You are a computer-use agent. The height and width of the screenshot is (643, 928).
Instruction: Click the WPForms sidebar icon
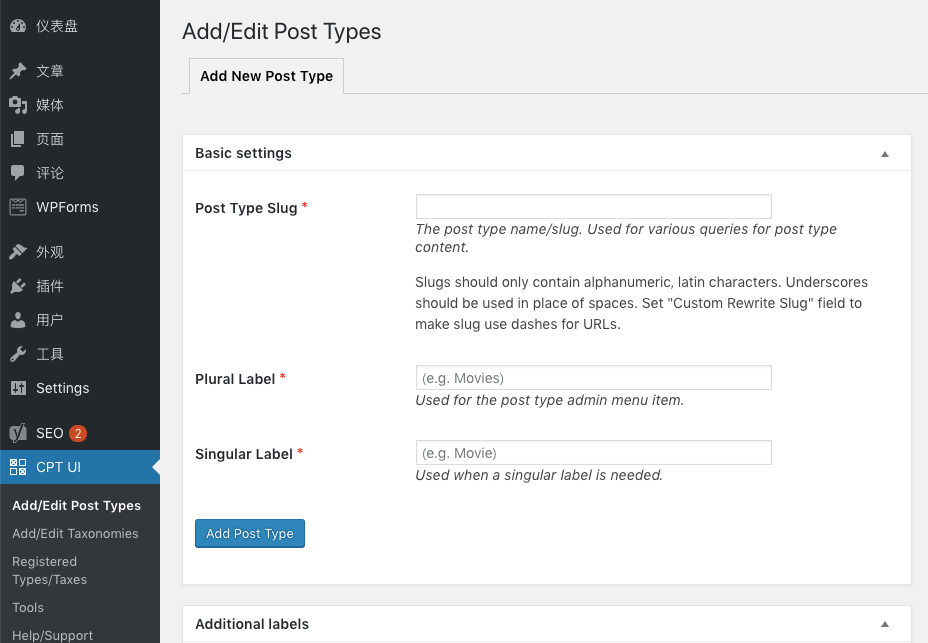(x=18, y=207)
